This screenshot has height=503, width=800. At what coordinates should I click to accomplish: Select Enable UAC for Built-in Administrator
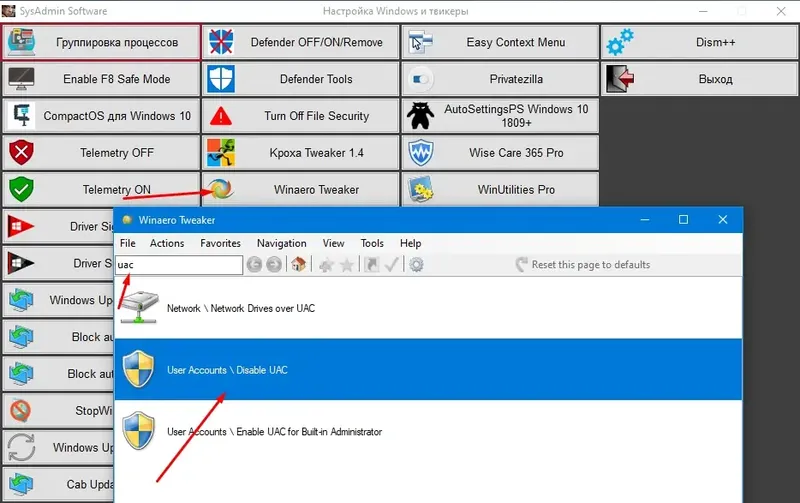(x=428, y=432)
